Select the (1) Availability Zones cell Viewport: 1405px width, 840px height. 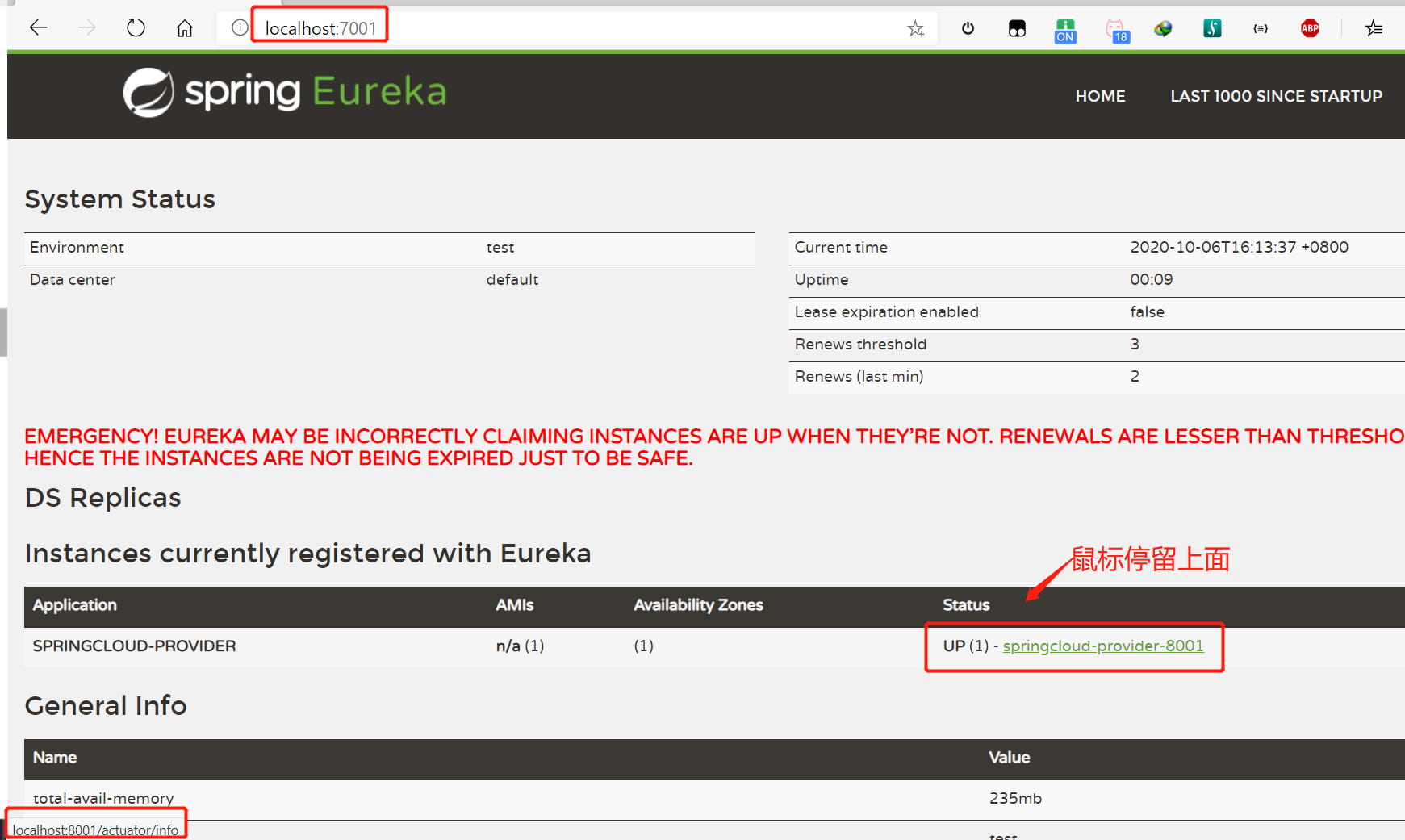pyautogui.click(x=643, y=646)
